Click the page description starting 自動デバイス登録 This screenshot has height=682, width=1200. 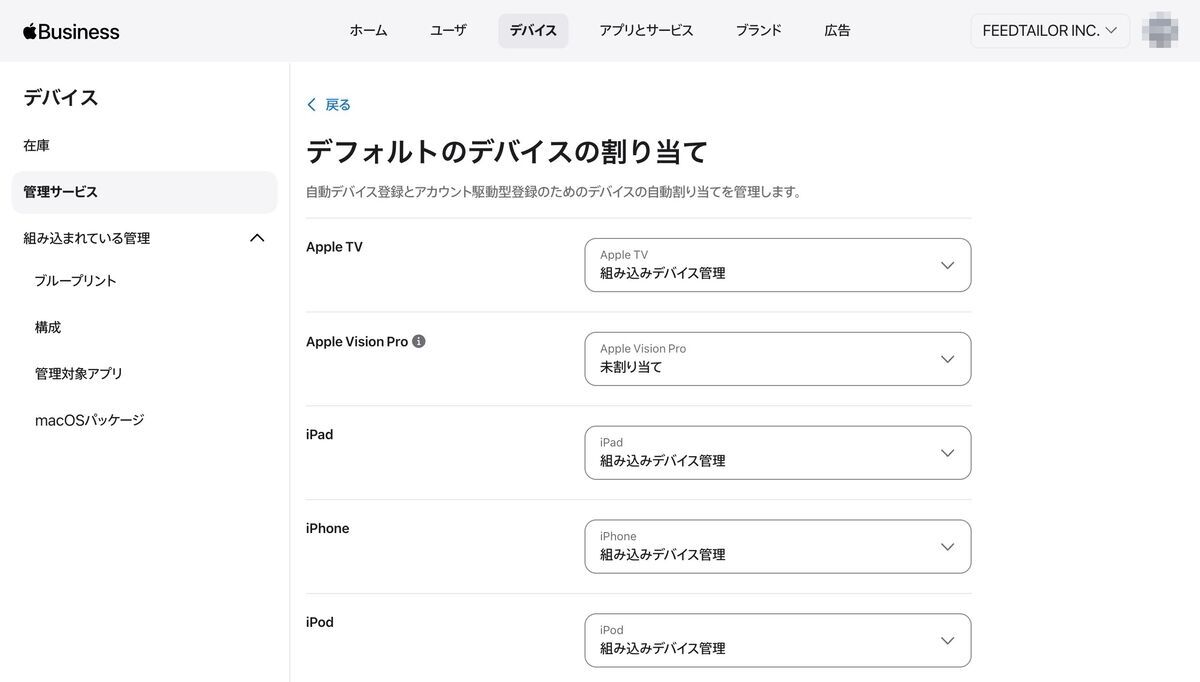click(555, 192)
